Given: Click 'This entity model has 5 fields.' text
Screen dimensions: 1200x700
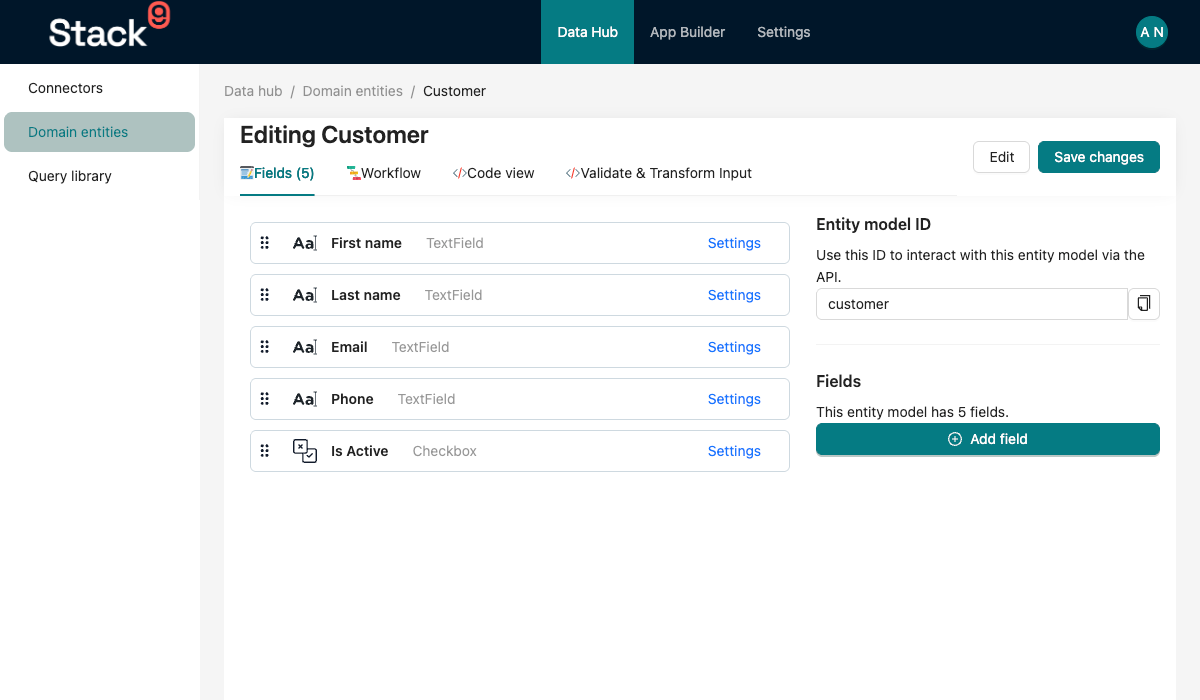Looking at the screenshot, I should (x=912, y=412).
